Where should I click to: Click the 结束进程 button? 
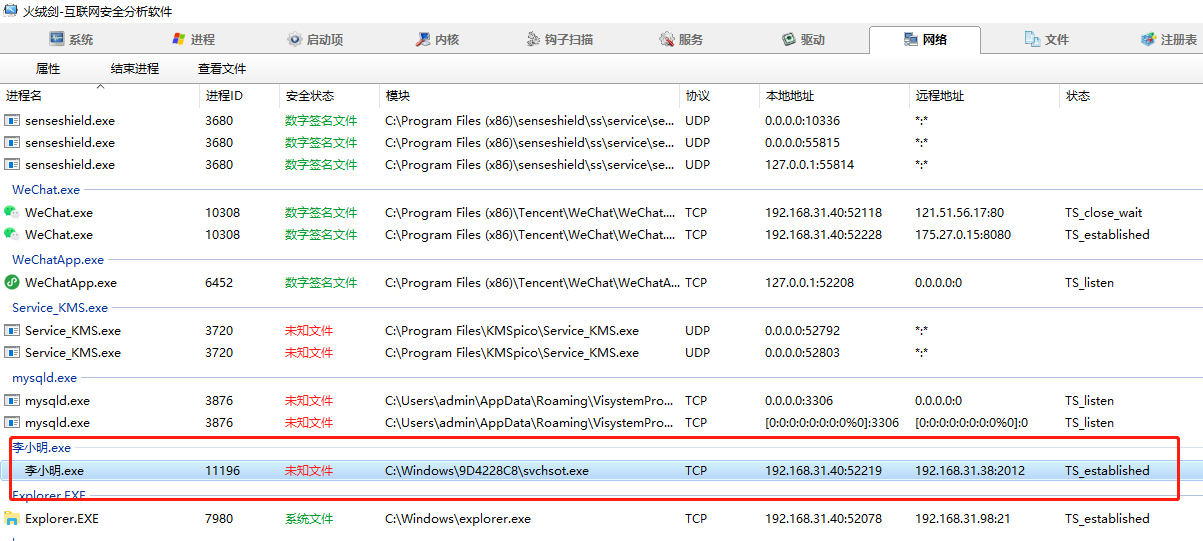[x=135, y=69]
